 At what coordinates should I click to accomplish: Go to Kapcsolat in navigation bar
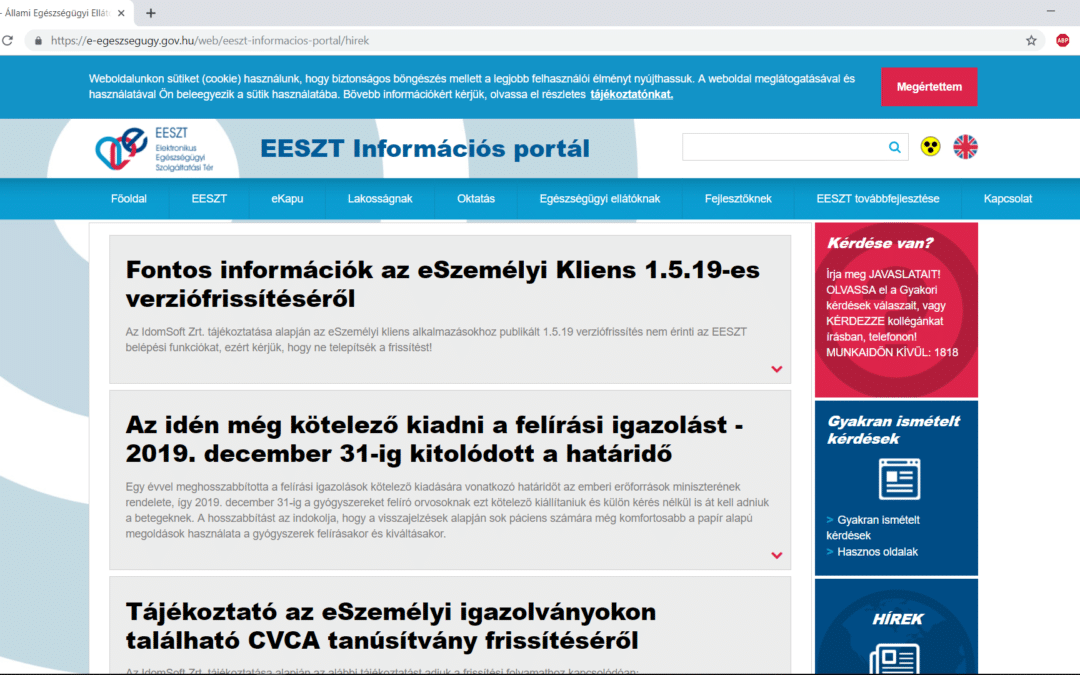(1007, 199)
